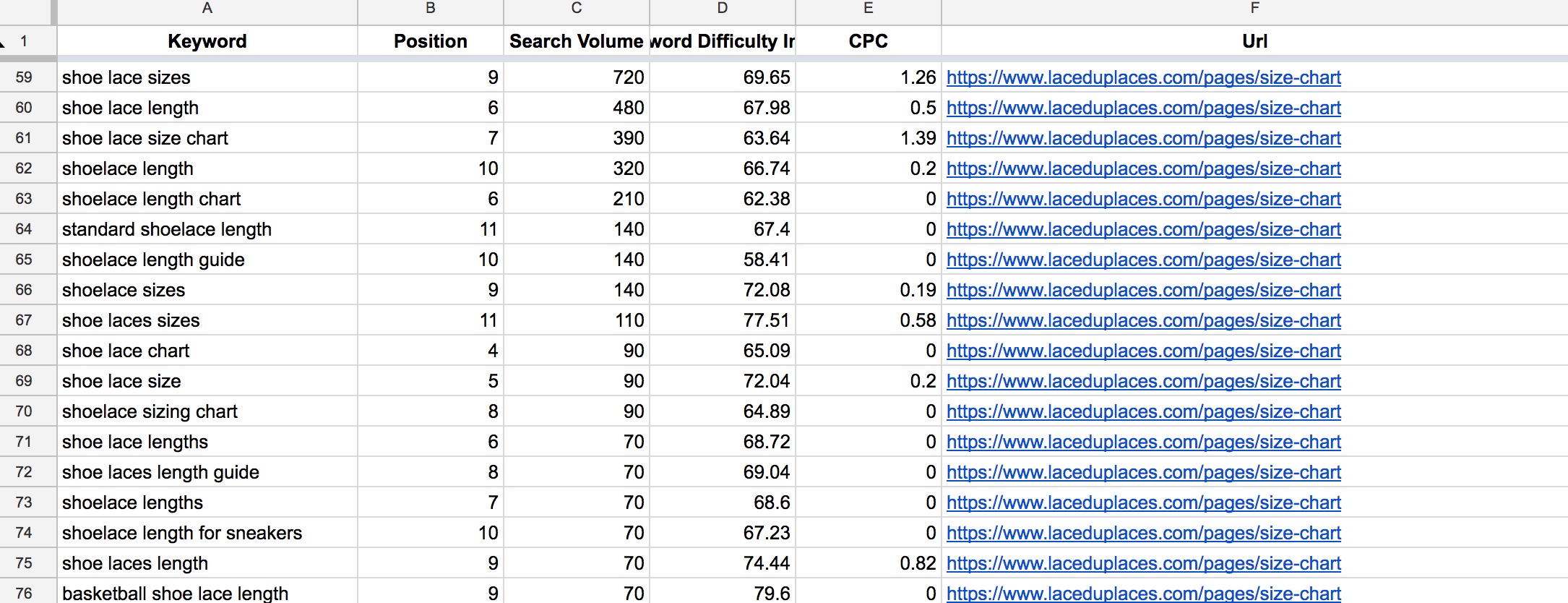Select the Keyword header cell
Viewport: 1568px width, 603px height.
point(207,41)
